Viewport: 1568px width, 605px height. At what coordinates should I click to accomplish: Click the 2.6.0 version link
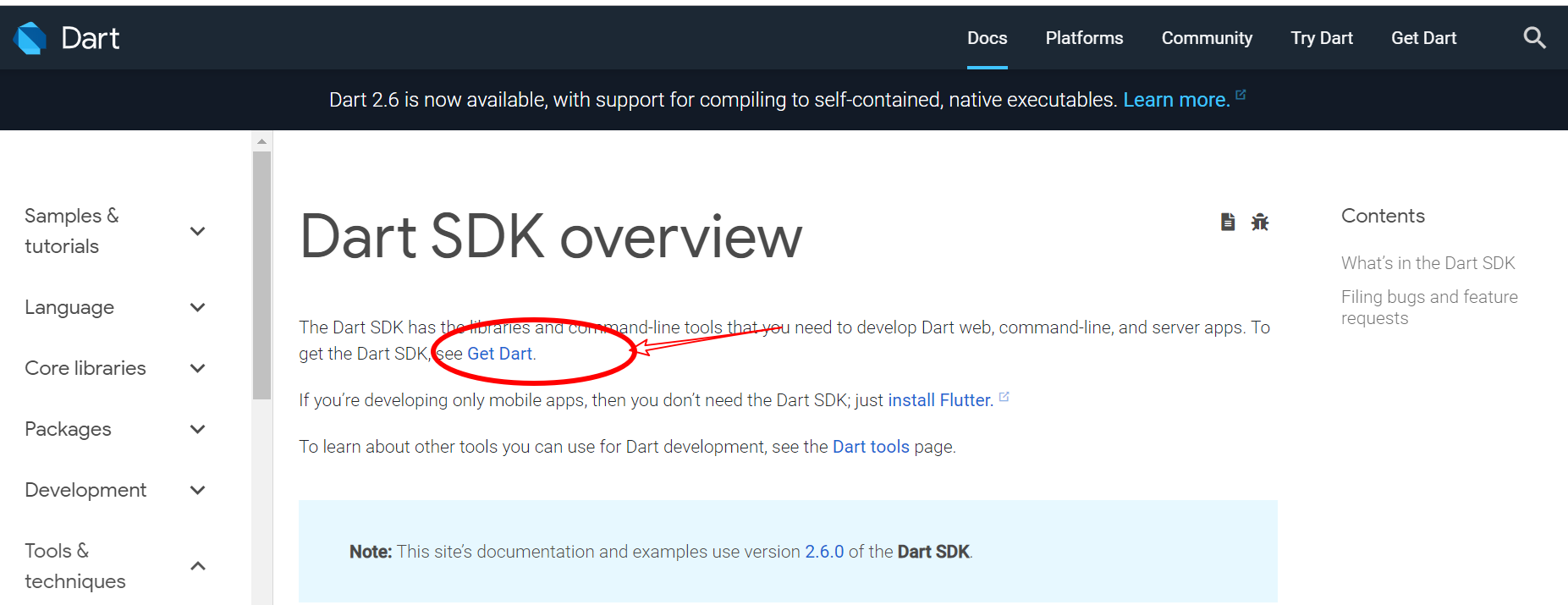pyautogui.click(x=824, y=552)
